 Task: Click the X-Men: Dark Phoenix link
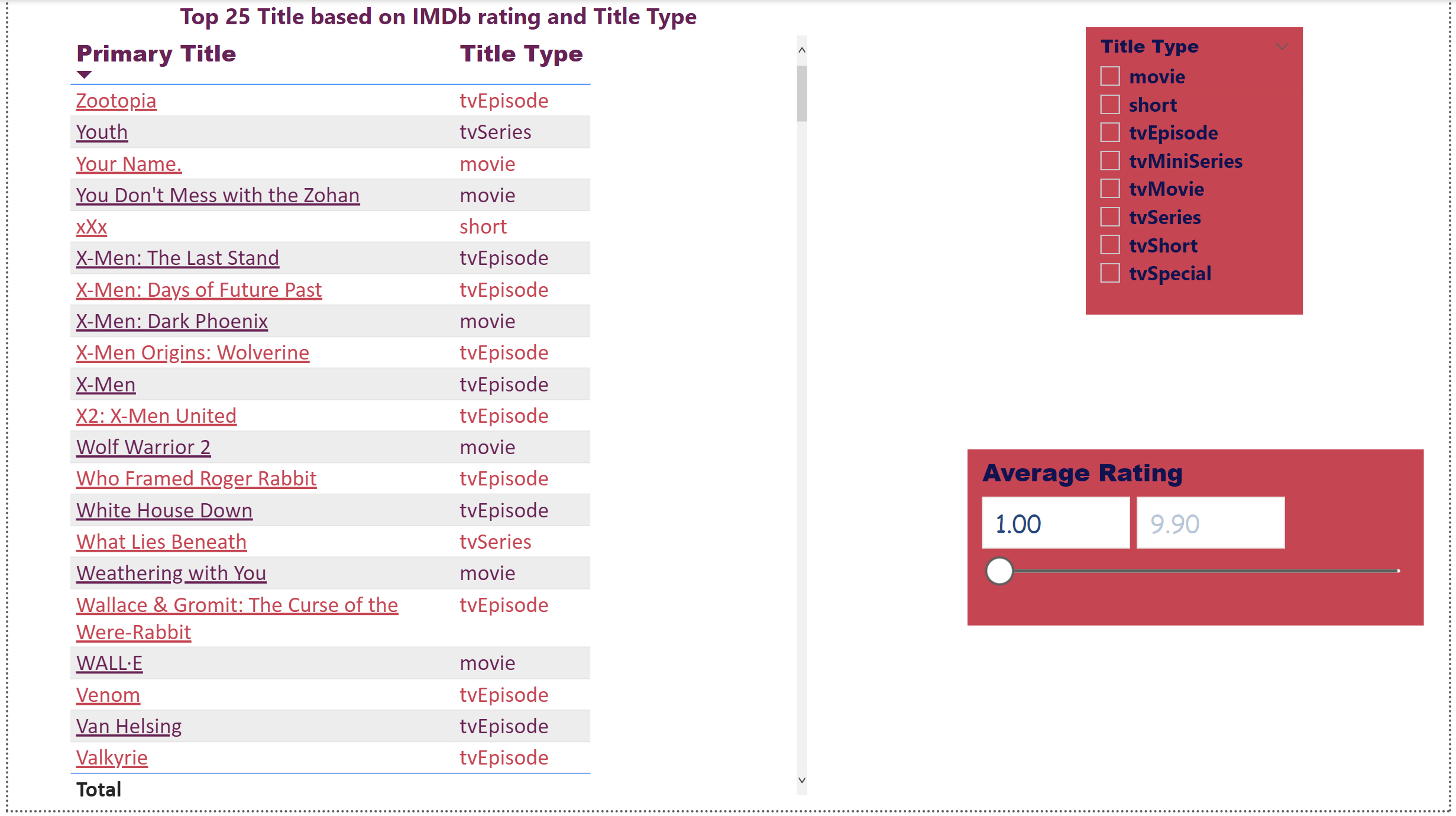click(172, 321)
